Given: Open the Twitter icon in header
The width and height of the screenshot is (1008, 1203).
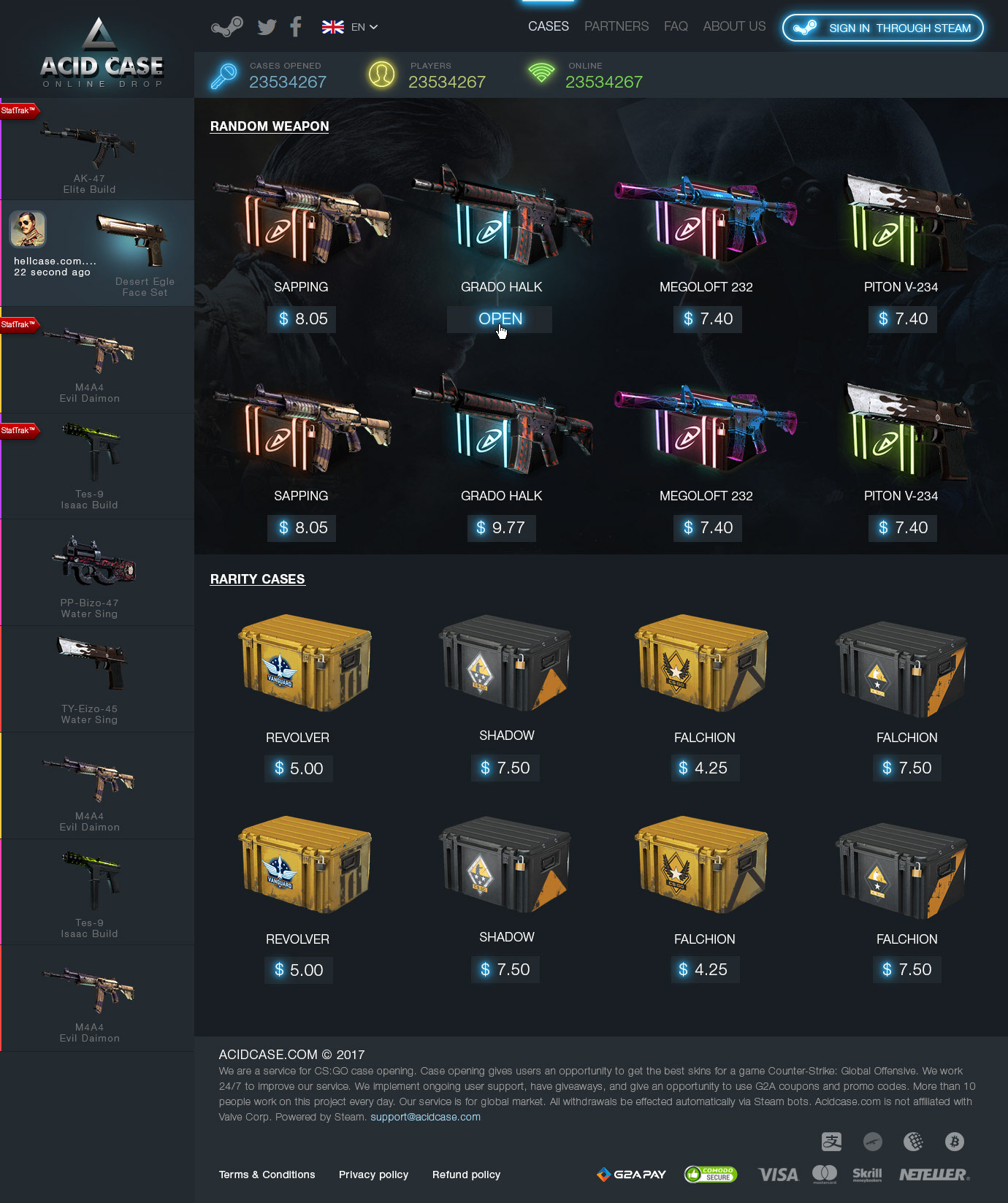Looking at the screenshot, I should [x=267, y=27].
